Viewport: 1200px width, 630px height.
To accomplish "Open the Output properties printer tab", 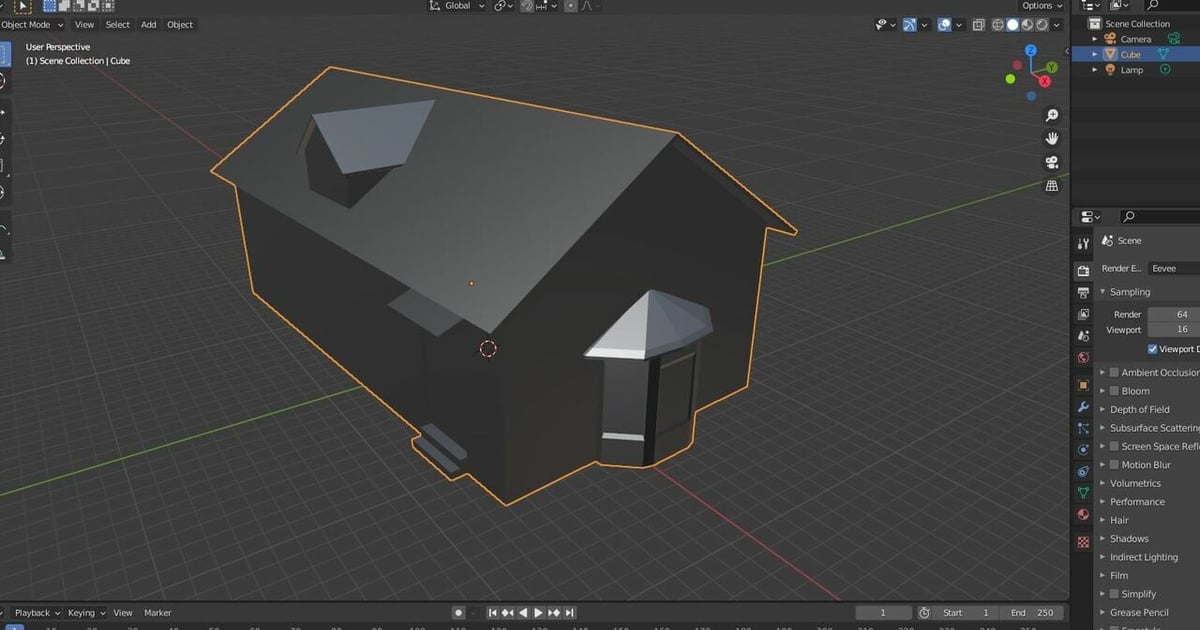I will click(x=1083, y=293).
